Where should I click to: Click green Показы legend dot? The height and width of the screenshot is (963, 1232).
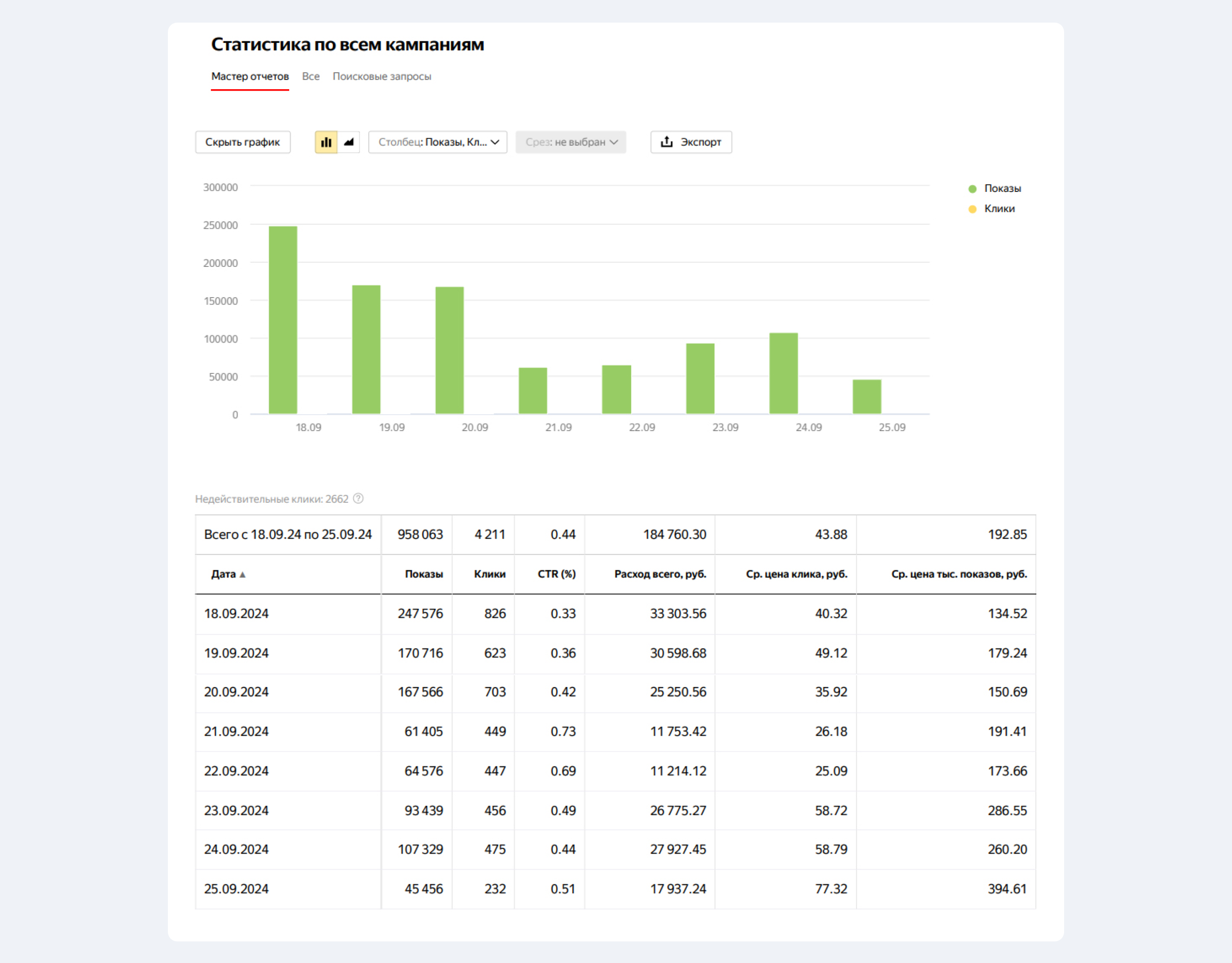(x=973, y=189)
